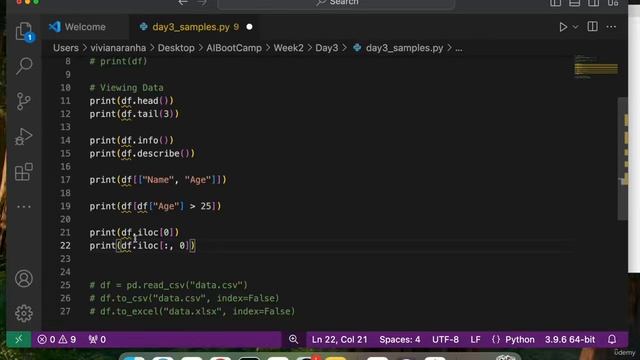Click the pd.read_csv comment line
The width and height of the screenshot is (640, 360).
coord(169,285)
